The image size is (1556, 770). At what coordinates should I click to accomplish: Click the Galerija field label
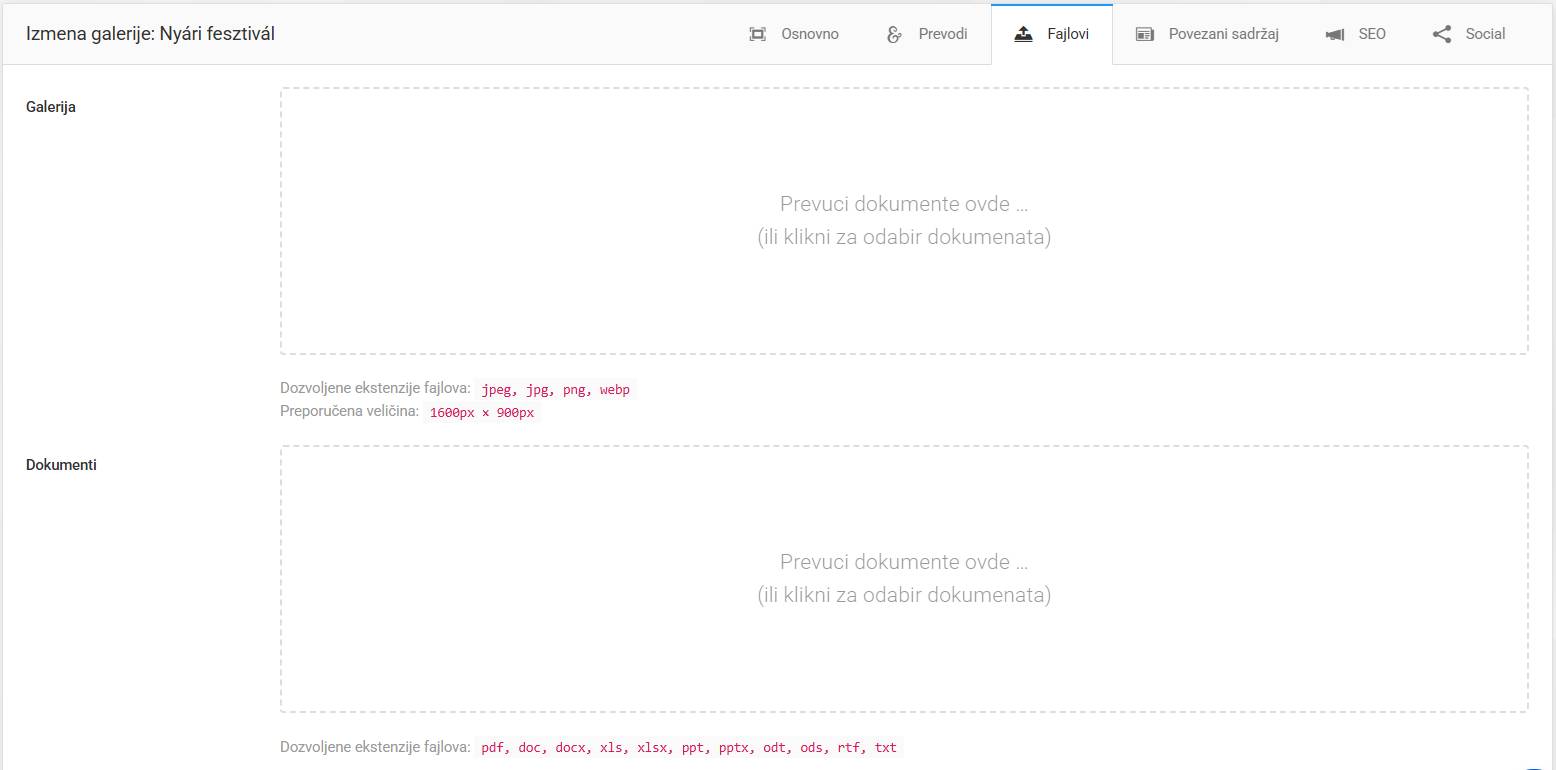[x=51, y=107]
